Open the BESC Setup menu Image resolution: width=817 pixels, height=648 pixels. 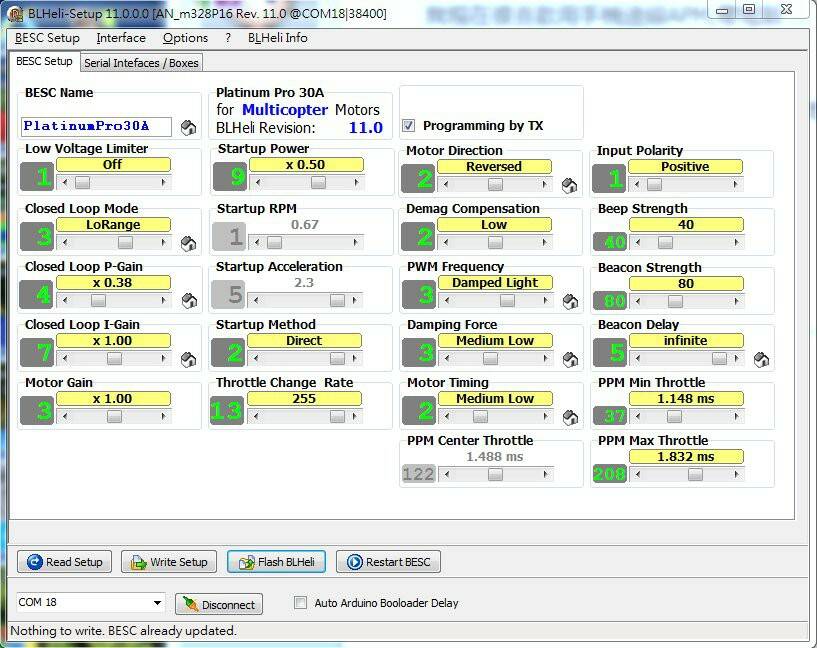[x=47, y=38]
